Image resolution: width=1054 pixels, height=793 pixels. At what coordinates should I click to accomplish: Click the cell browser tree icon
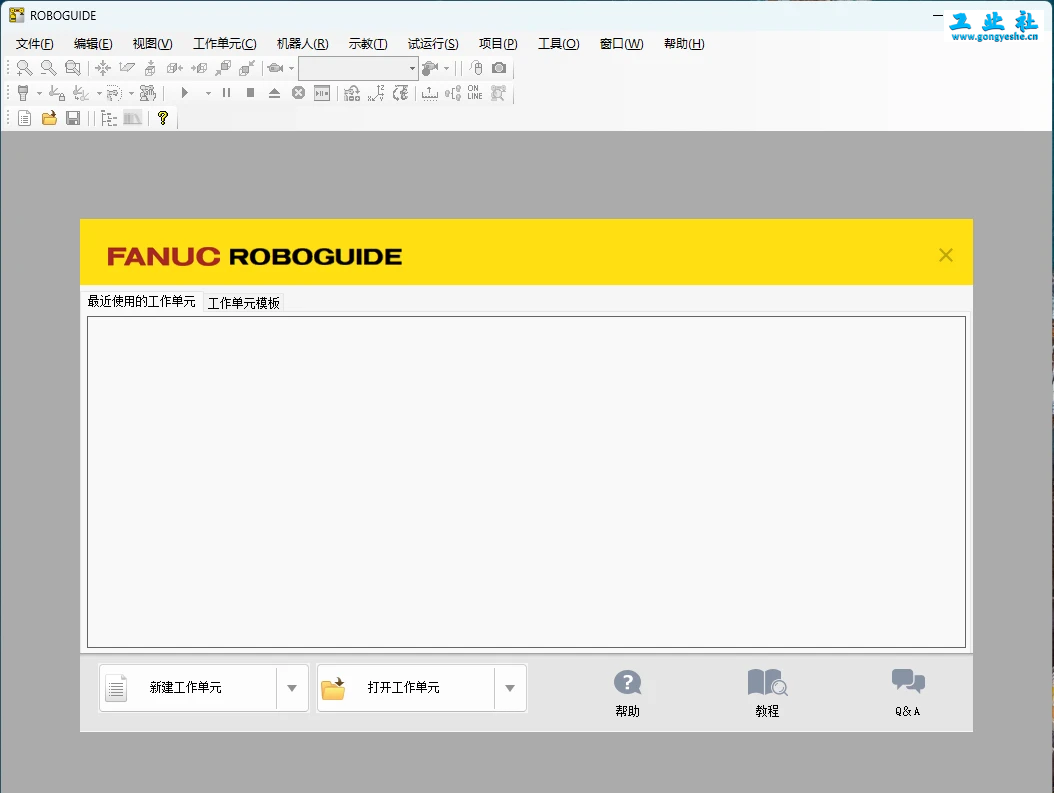(109, 118)
